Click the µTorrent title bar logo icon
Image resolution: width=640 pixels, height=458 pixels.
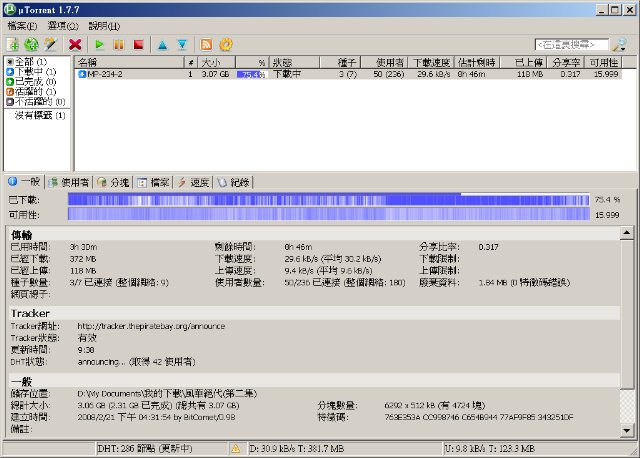point(10,9)
